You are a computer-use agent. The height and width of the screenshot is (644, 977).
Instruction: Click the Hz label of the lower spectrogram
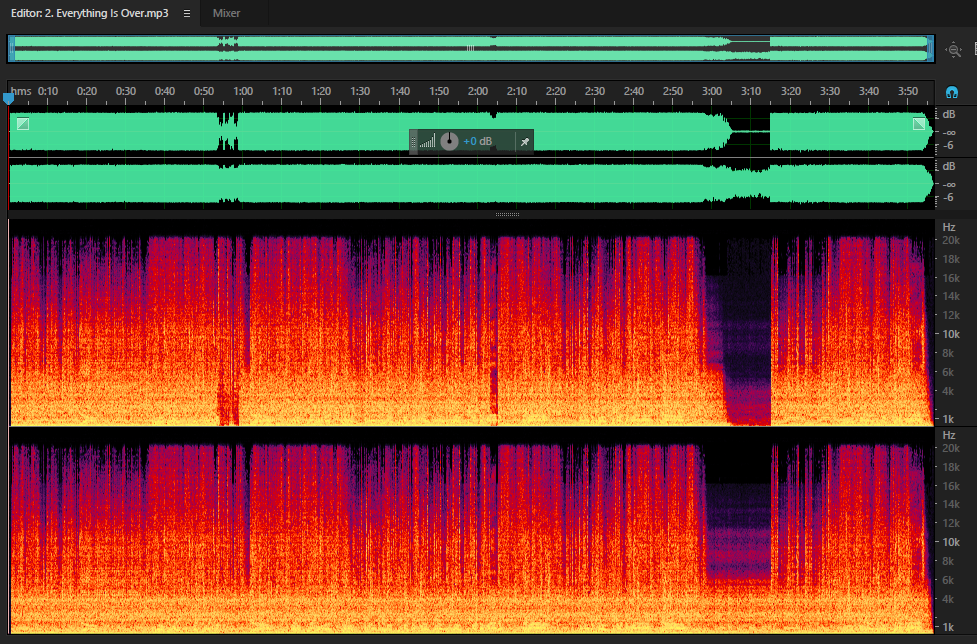949,435
